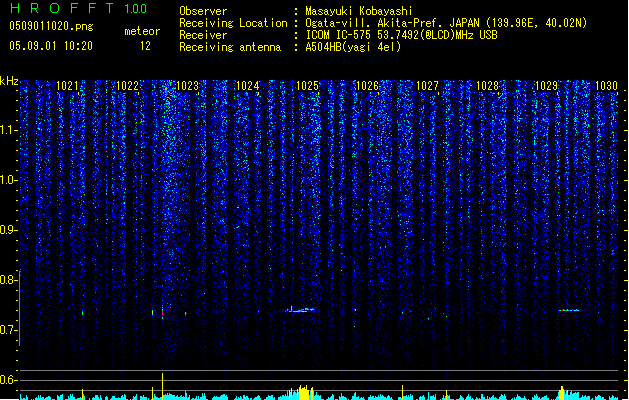Click the tallest yellow intensity spike near 1023
The width and height of the screenshot is (629, 400).
click(162, 386)
